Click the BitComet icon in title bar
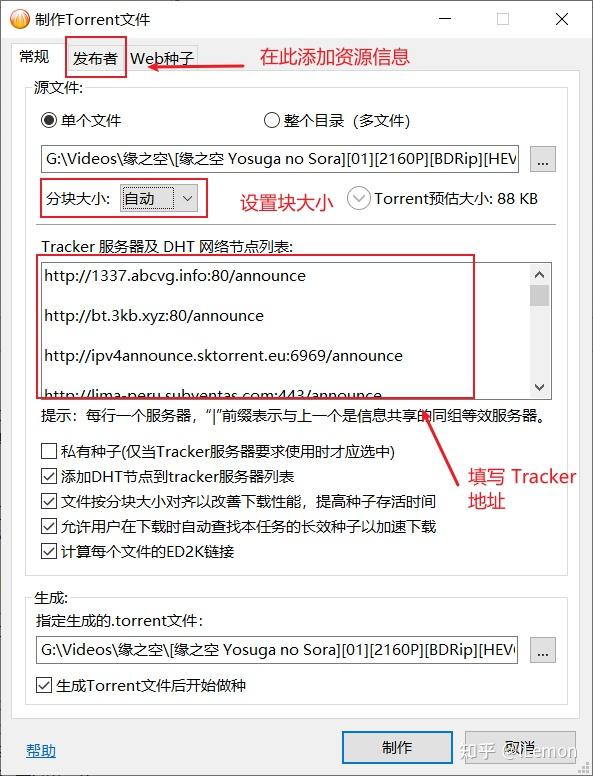The height and width of the screenshot is (776, 593). pos(20,19)
